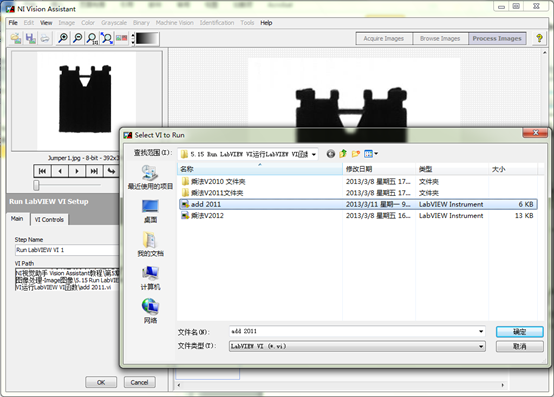Click the cancel (取消) dialog button

coord(519,346)
